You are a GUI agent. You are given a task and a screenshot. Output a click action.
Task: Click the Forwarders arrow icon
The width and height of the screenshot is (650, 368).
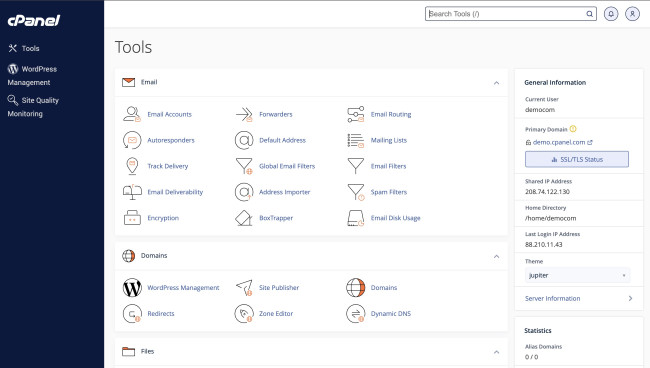click(244, 114)
